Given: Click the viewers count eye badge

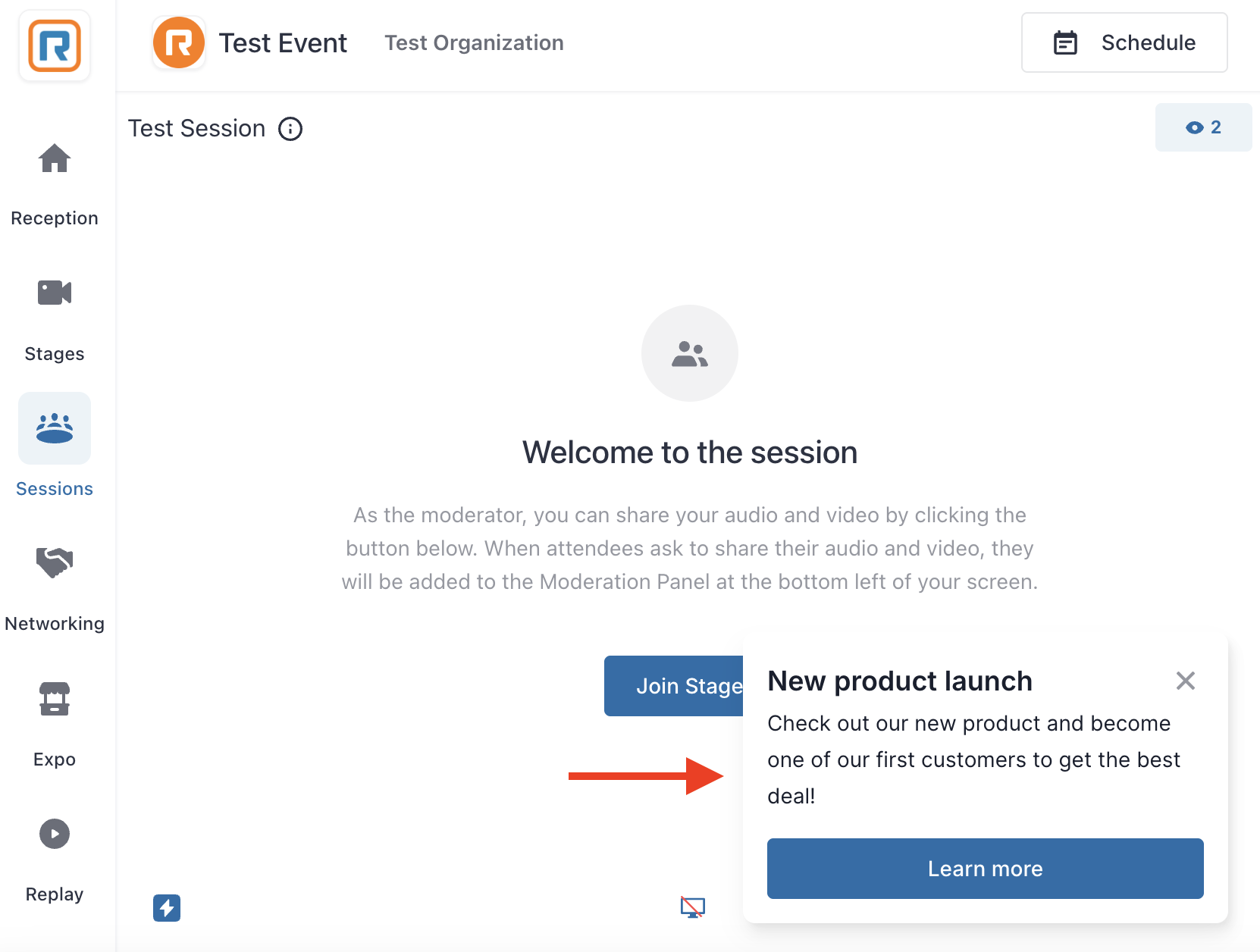Looking at the screenshot, I should (x=1203, y=127).
